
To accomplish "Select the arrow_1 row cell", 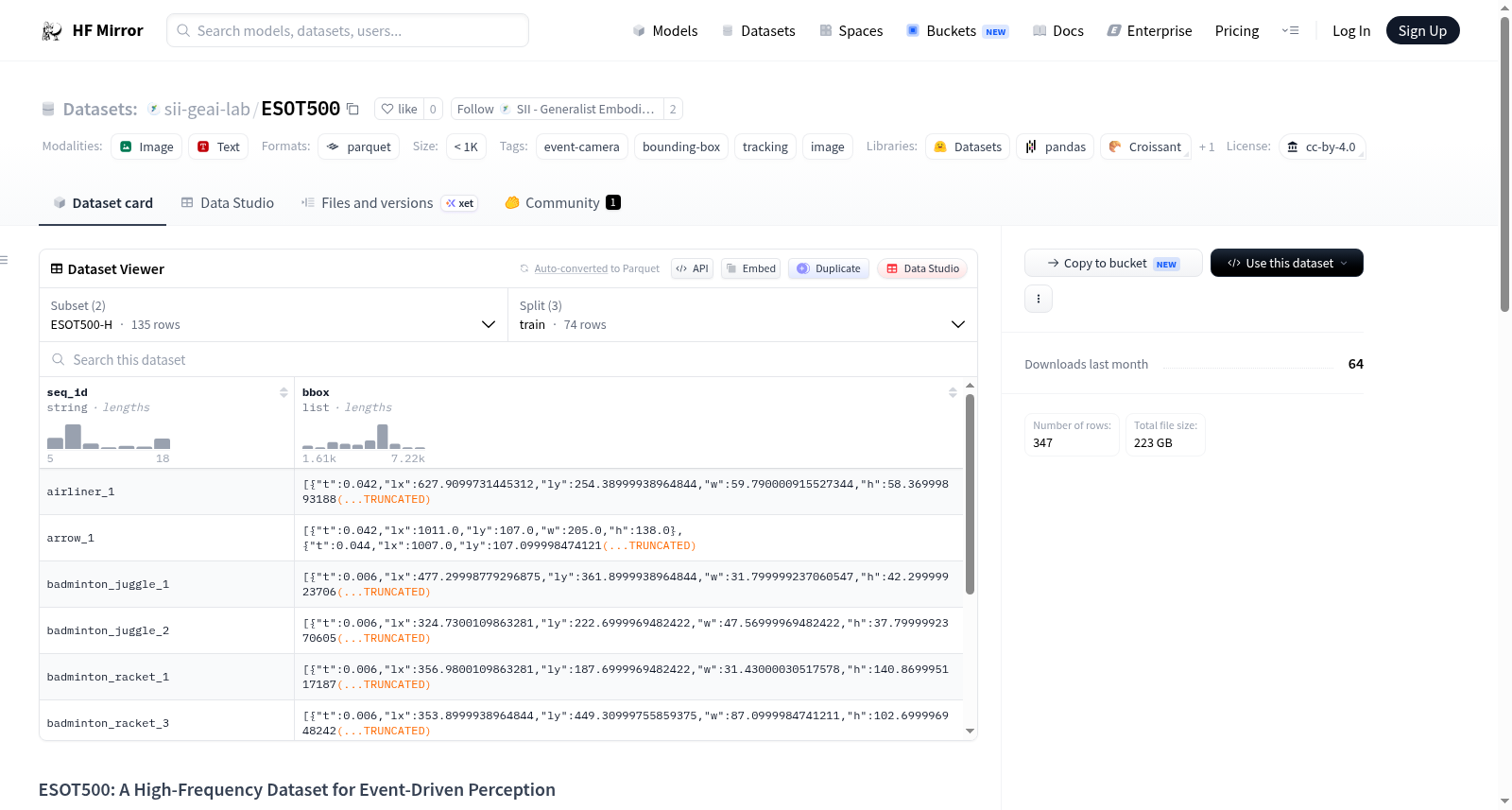I will click(x=167, y=538).
